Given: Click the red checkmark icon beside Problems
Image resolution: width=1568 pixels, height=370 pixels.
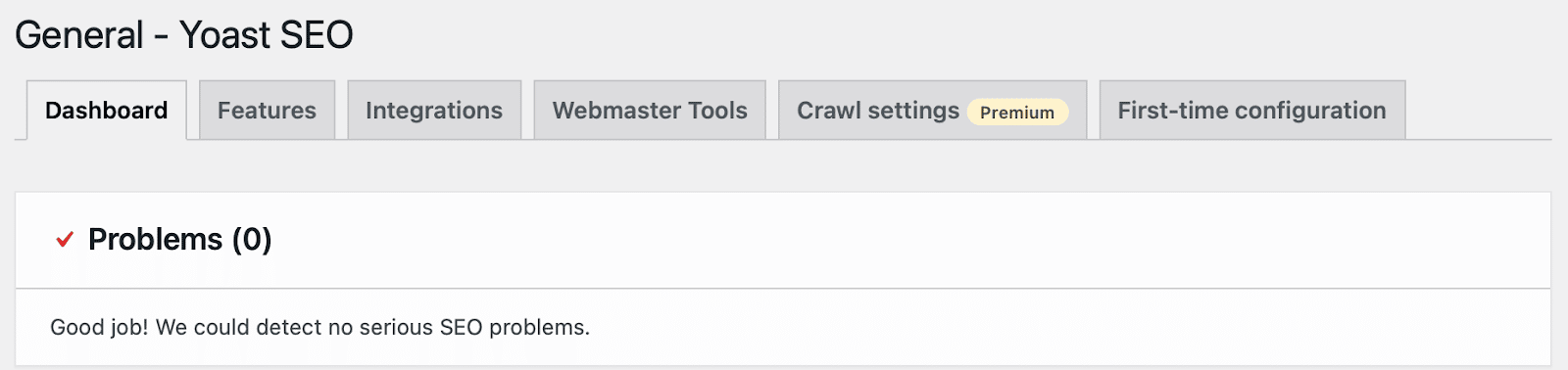Looking at the screenshot, I should coord(65,240).
